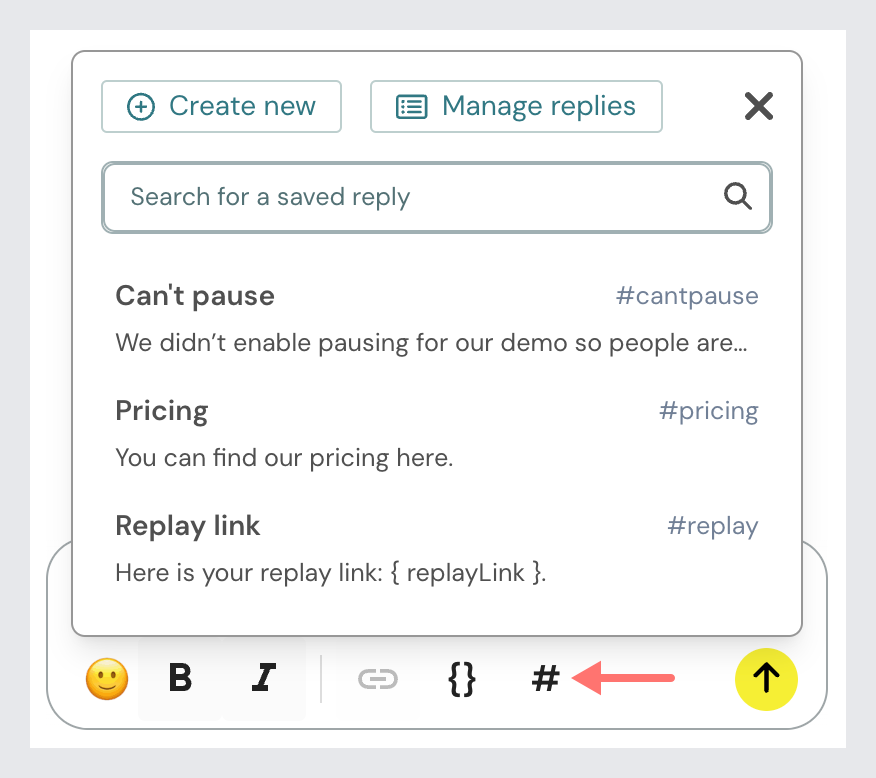Click the #cantpause shortcut tag
Image resolution: width=876 pixels, height=778 pixels.
(x=687, y=296)
